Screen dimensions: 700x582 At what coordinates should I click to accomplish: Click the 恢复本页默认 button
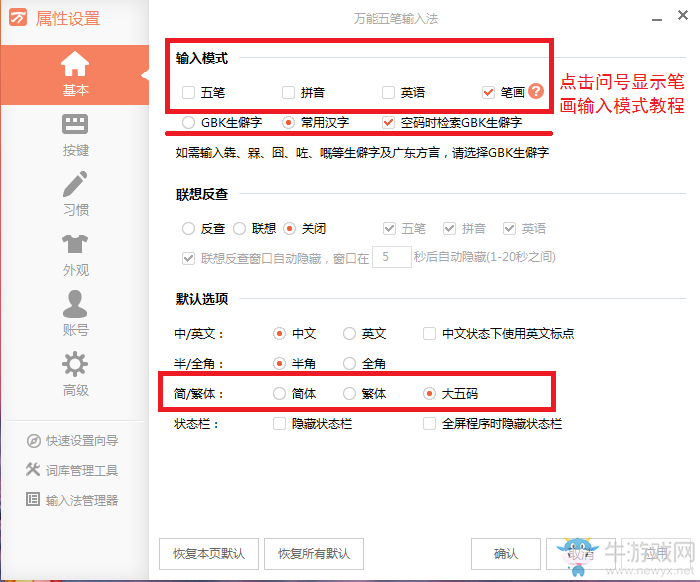[209, 553]
